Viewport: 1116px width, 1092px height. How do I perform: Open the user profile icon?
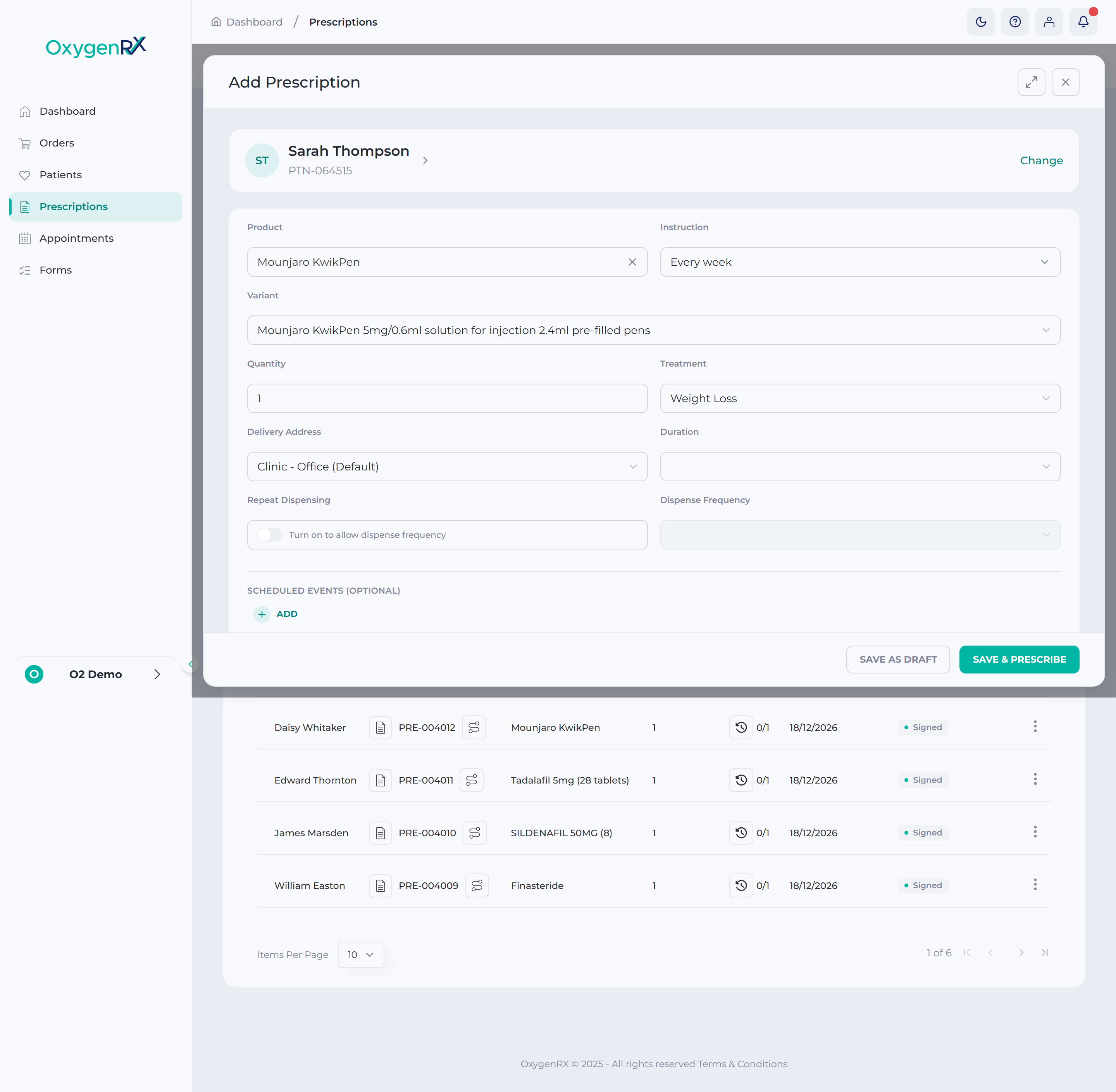click(x=1049, y=22)
